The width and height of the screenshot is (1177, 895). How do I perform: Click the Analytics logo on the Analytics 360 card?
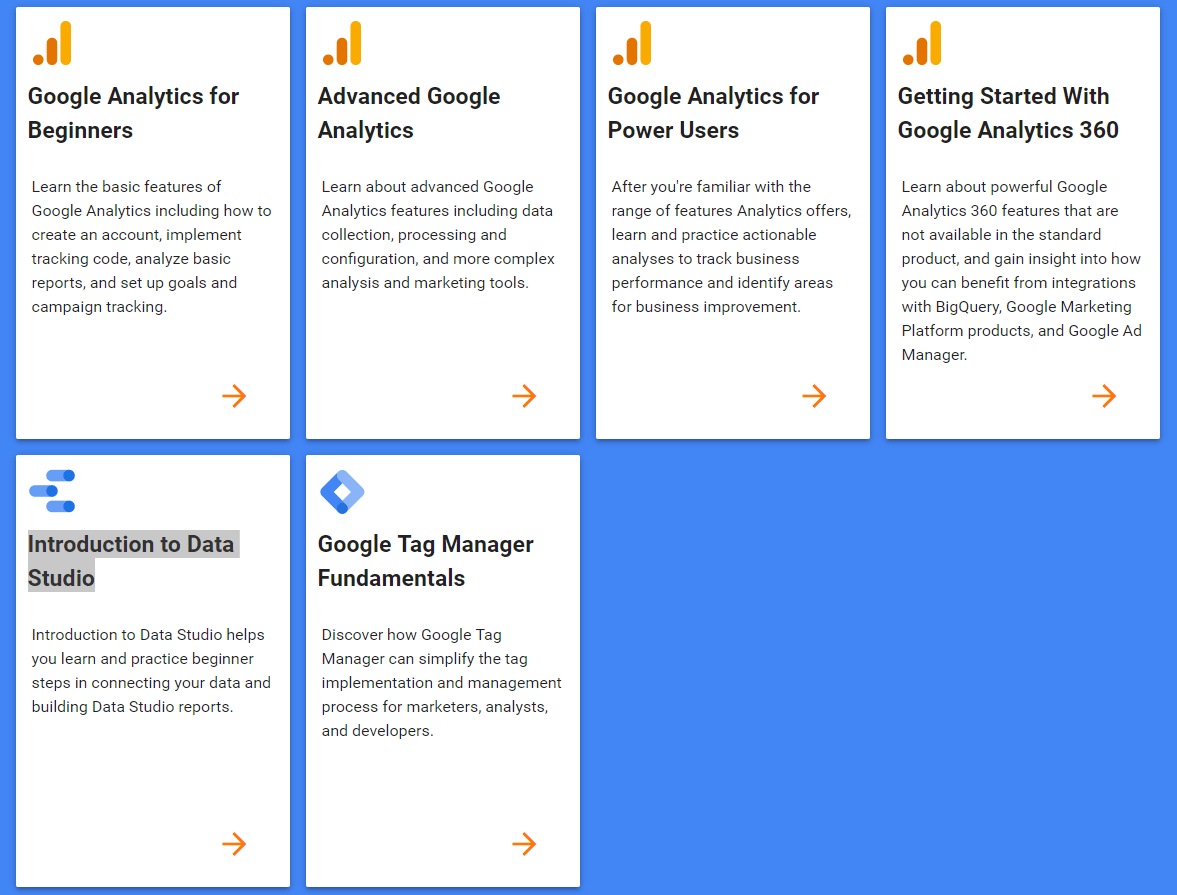click(x=922, y=44)
